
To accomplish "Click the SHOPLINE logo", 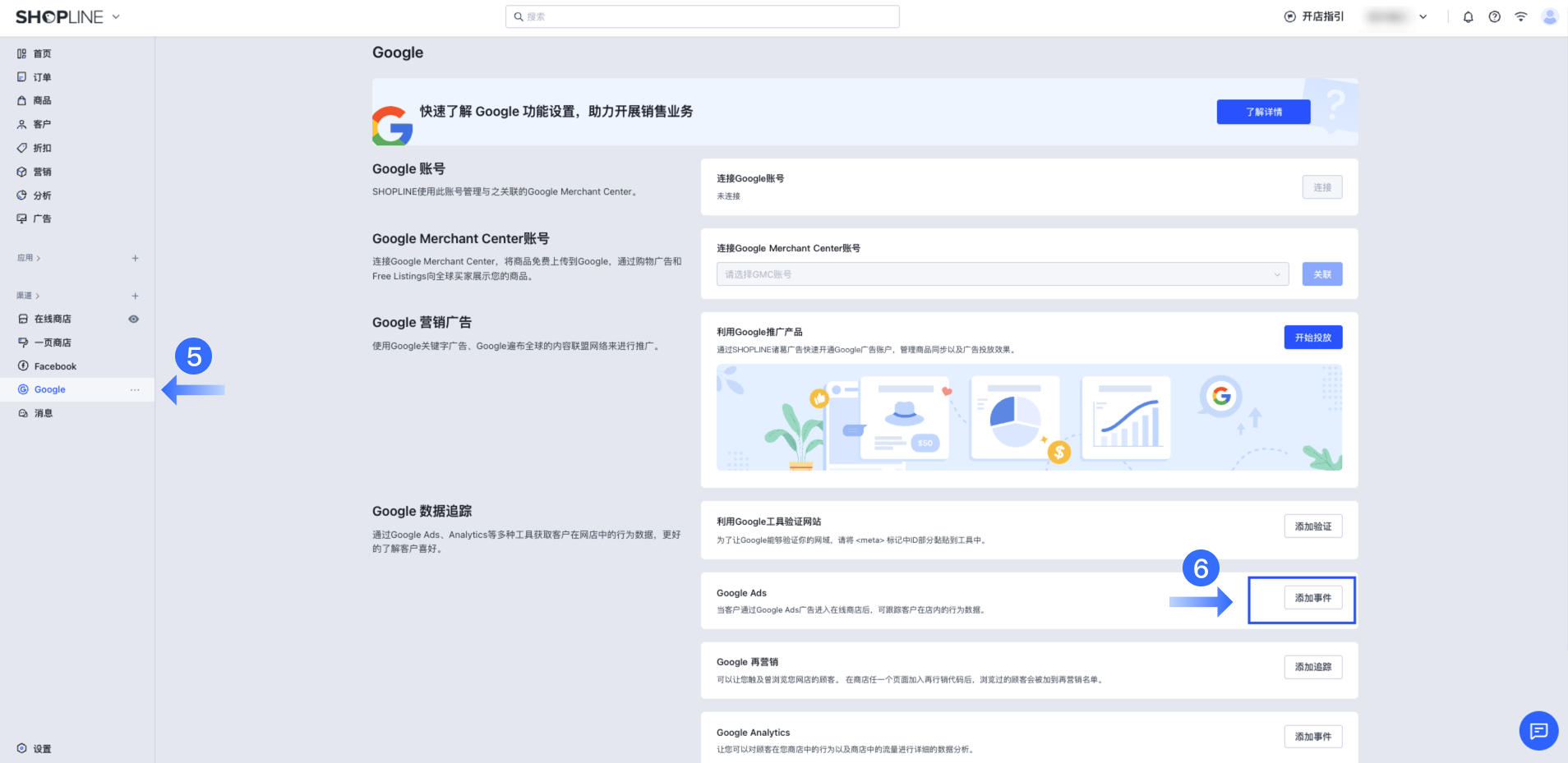I will [x=60, y=16].
